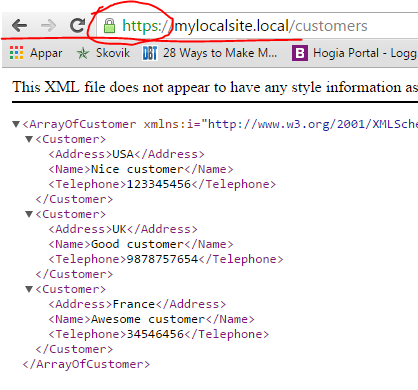Collapse the Customer node with UK address
Viewport: 418px width, 390px height.
[x=29, y=214]
